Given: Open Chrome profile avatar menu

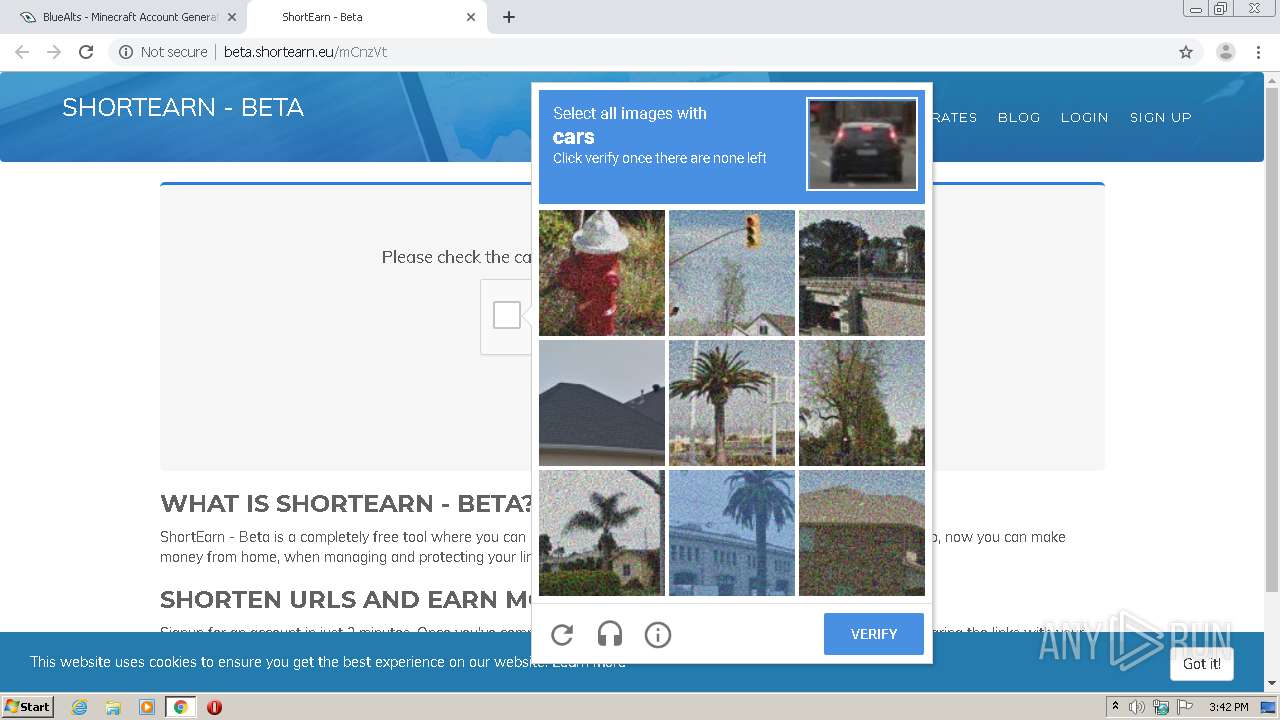Looking at the screenshot, I should click(1226, 52).
